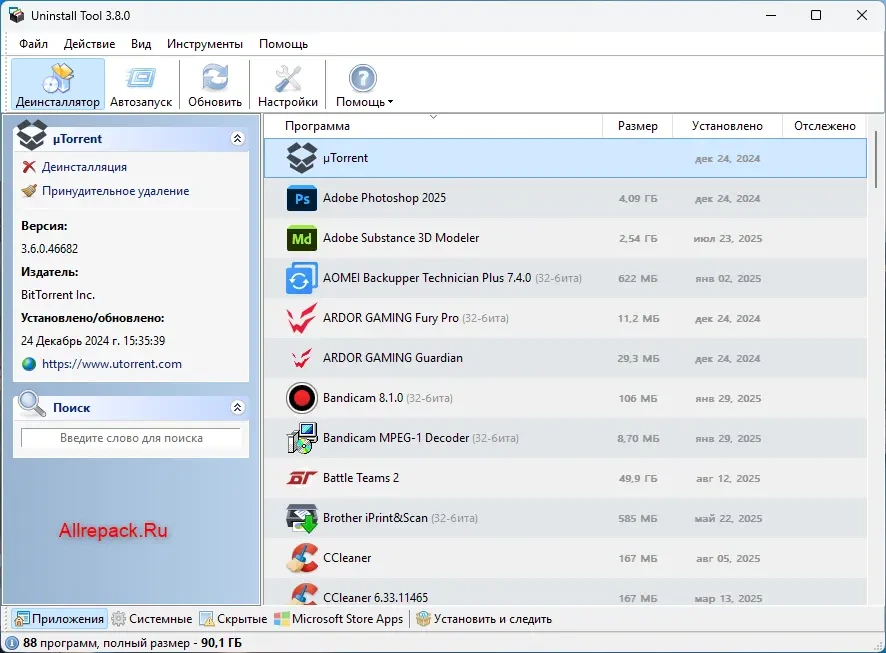Select the Bandicam MPEG-1 Decoder icon
The width and height of the screenshot is (886, 653).
(x=302, y=438)
